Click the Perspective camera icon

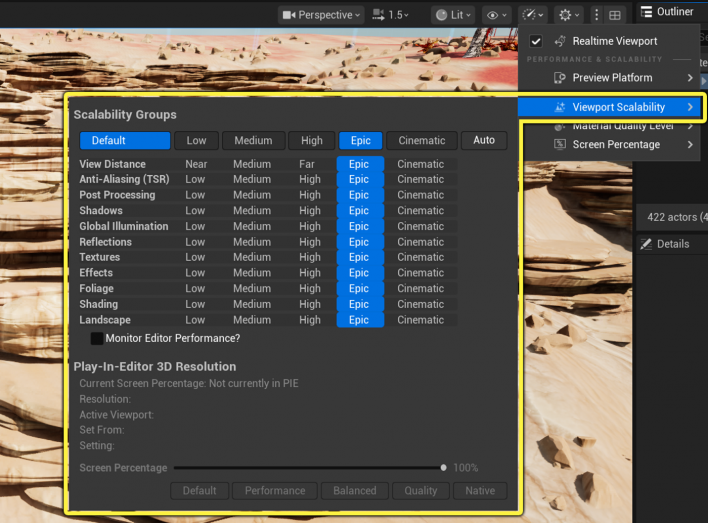click(289, 15)
